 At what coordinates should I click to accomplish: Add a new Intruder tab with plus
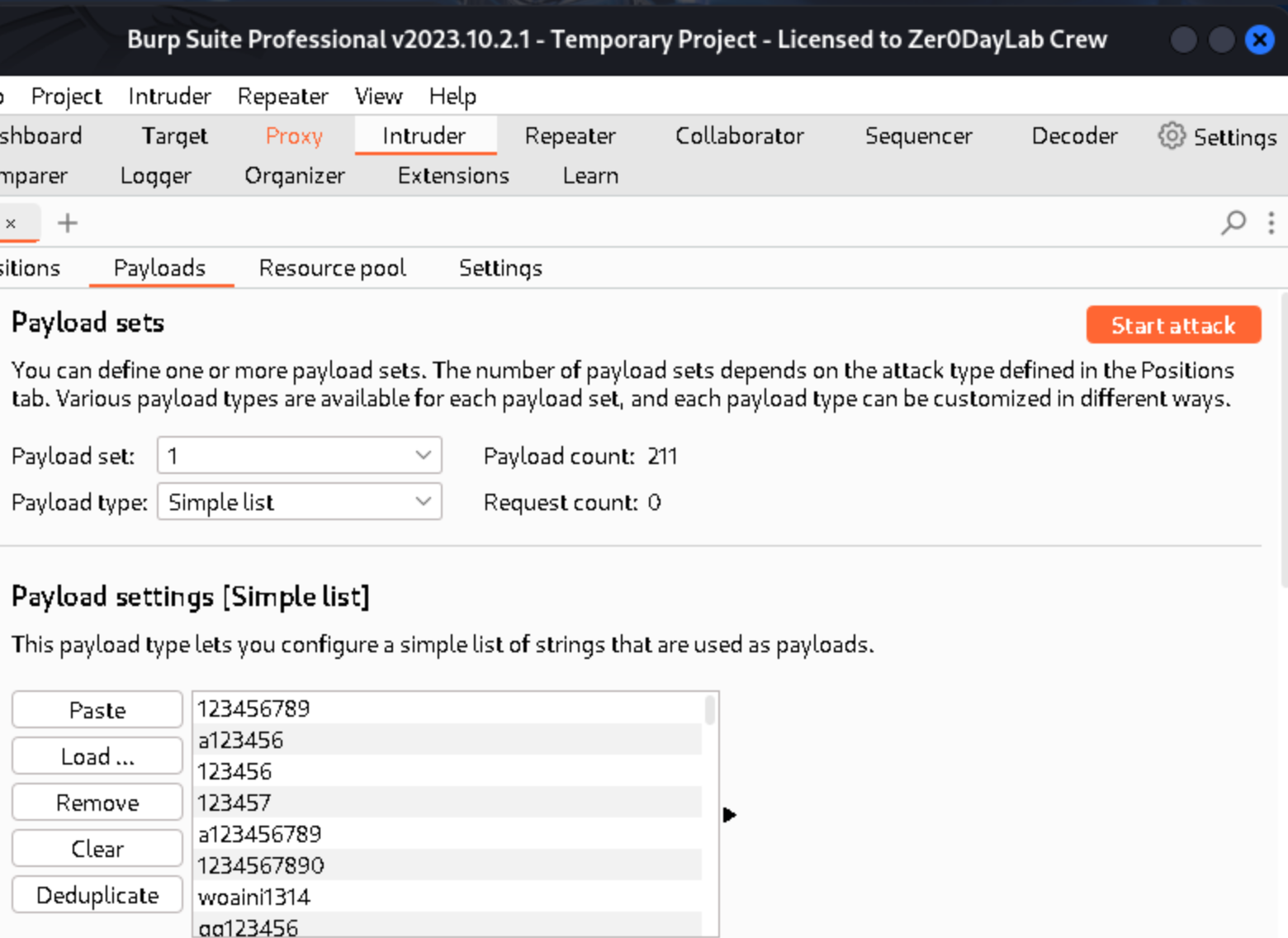click(68, 223)
